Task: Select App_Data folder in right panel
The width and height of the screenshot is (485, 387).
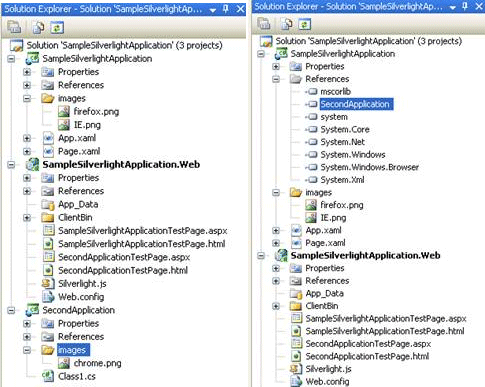Action: click(x=325, y=293)
